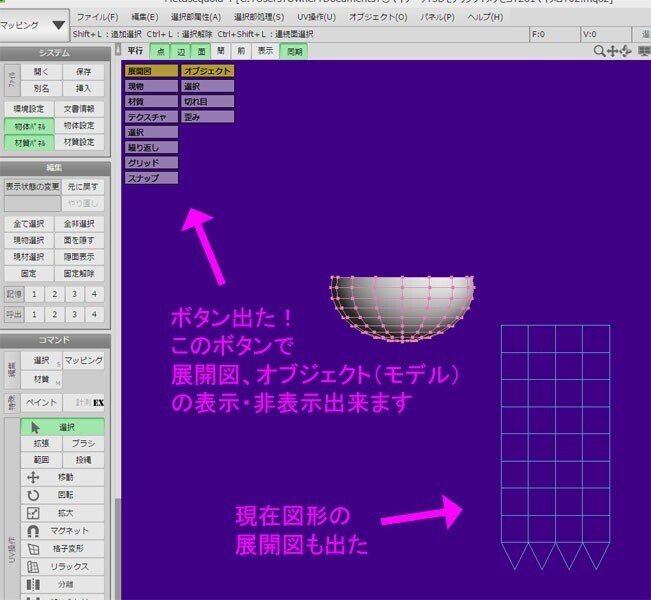Click the pan view cross-arrows icon
651x600 pixels.
pos(612,51)
